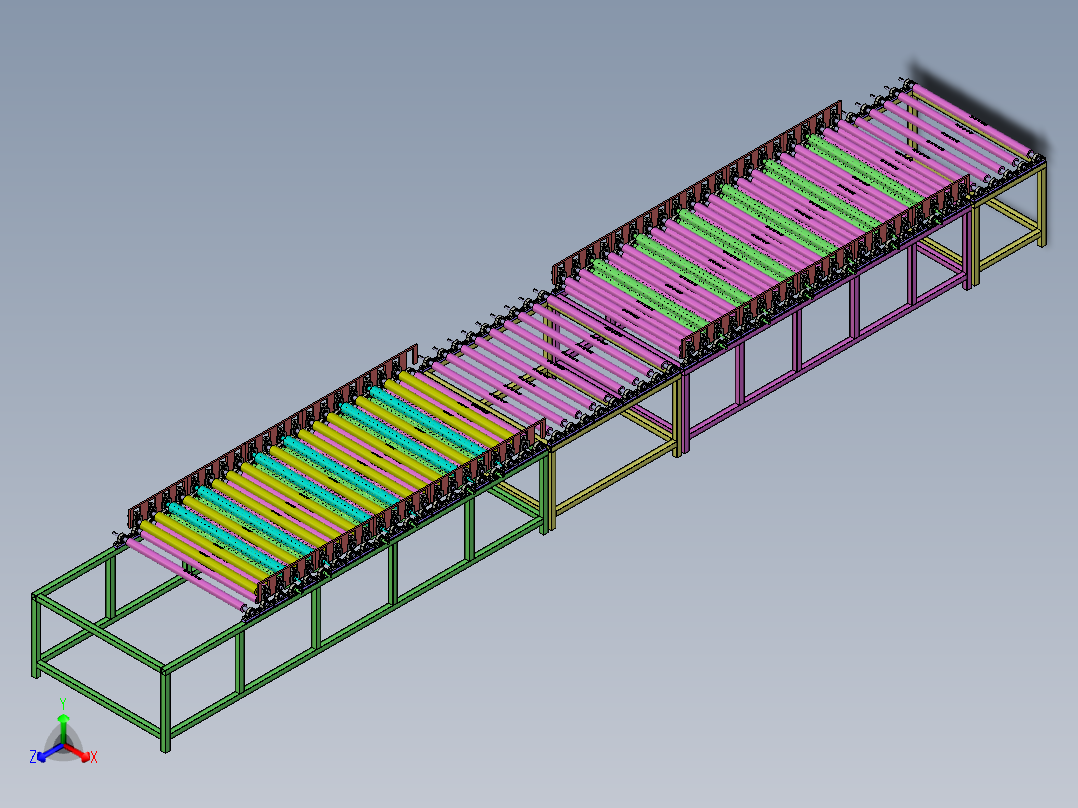This screenshot has height=808, width=1078.
Task: Click the red X axis of the orientation triad
Action: pos(78,752)
